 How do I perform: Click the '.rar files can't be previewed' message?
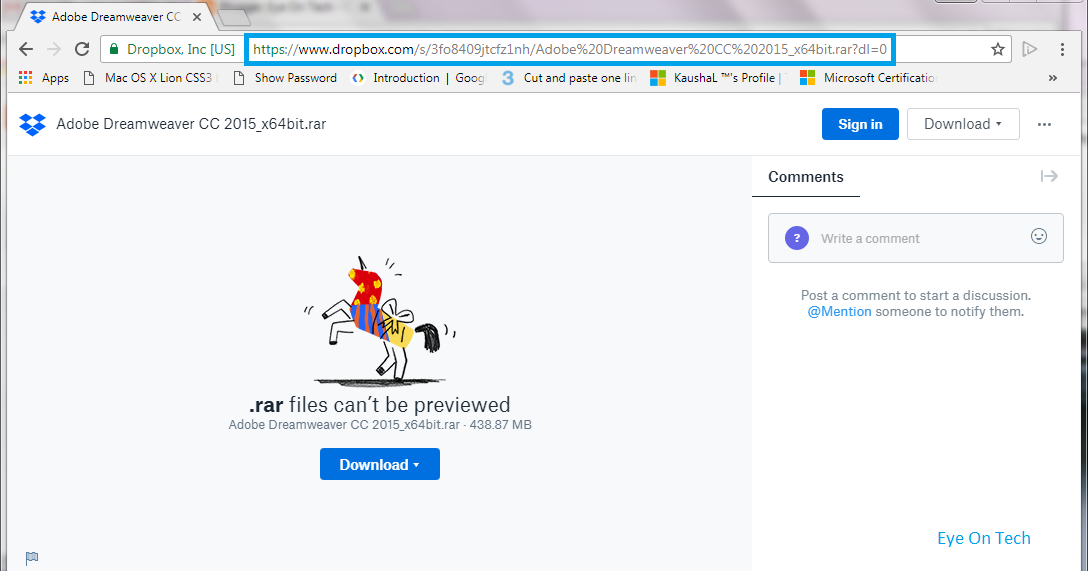click(380, 404)
